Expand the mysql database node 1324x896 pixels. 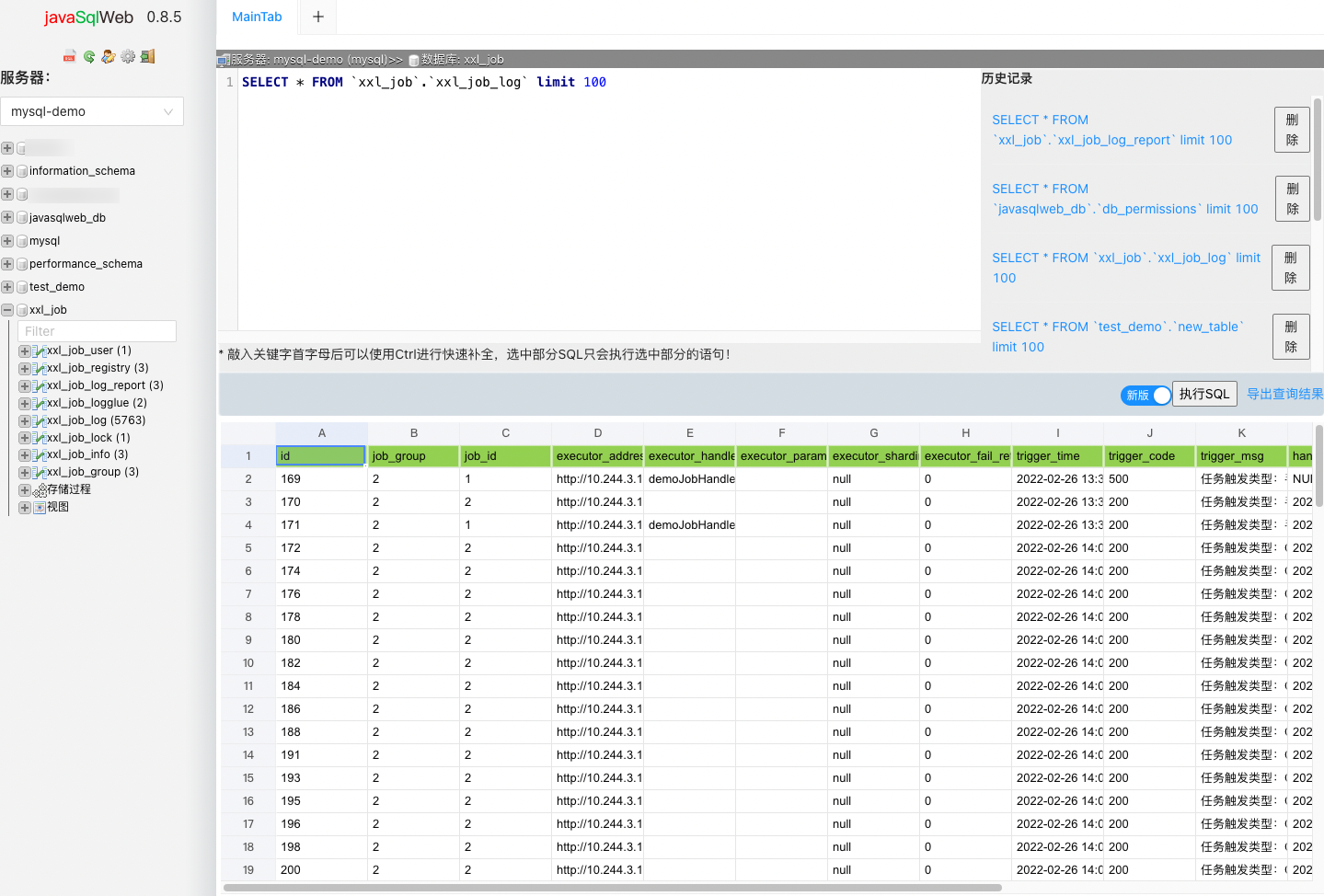point(7,241)
